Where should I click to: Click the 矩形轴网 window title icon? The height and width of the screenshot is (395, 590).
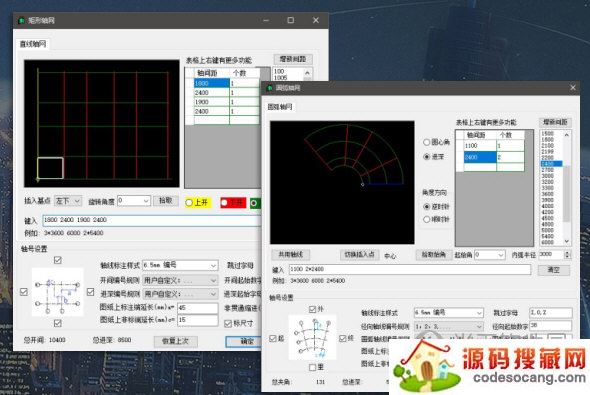pyautogui.click(x=21, y=20)
